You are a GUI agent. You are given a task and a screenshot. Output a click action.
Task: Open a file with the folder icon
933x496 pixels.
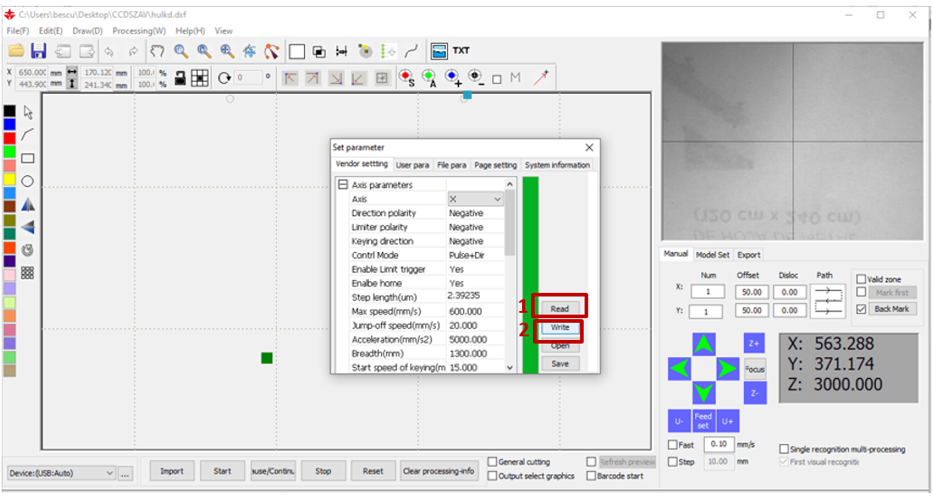click(16, 51)
